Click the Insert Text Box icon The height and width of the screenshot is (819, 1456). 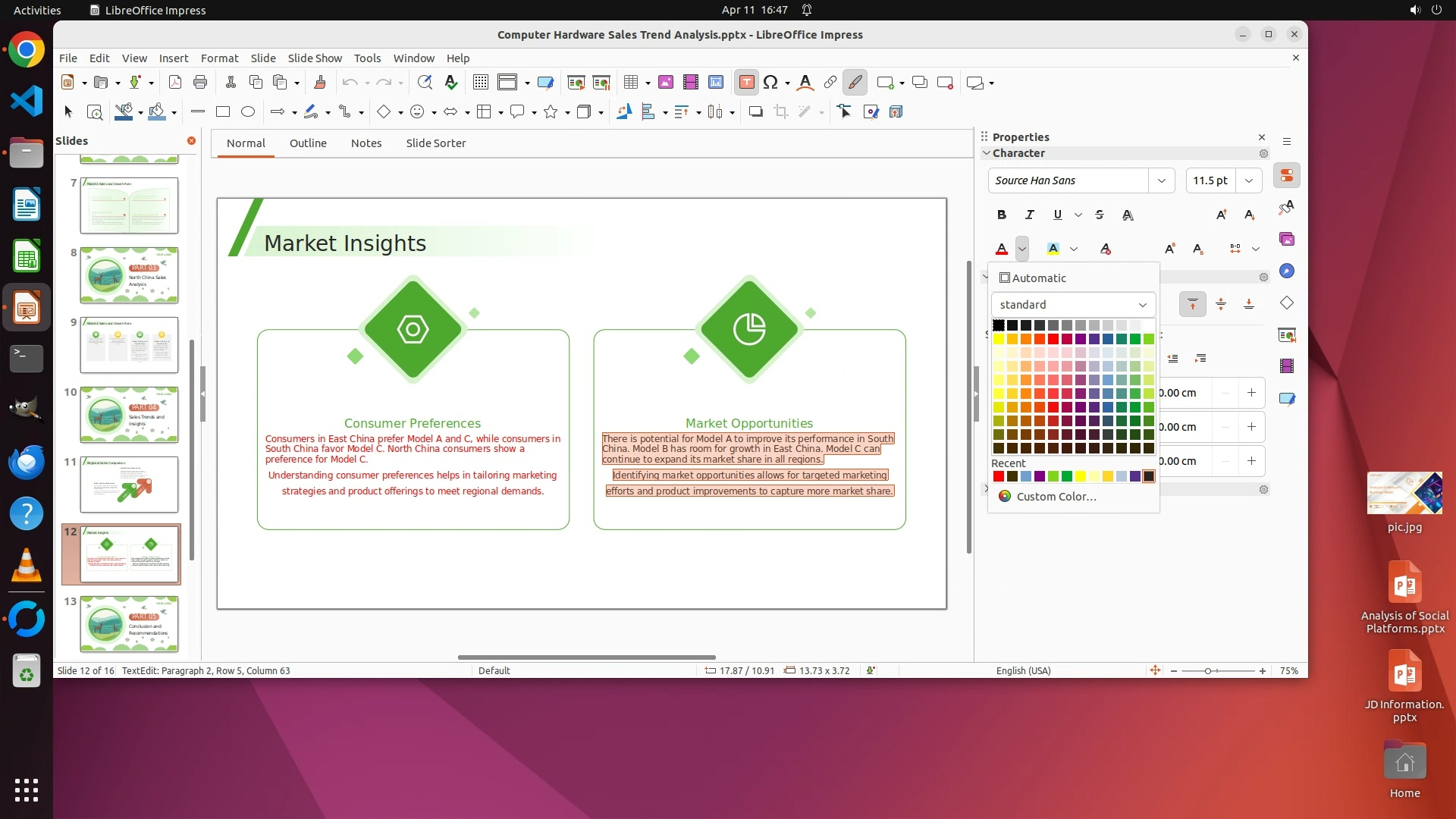tap(746, 83)
